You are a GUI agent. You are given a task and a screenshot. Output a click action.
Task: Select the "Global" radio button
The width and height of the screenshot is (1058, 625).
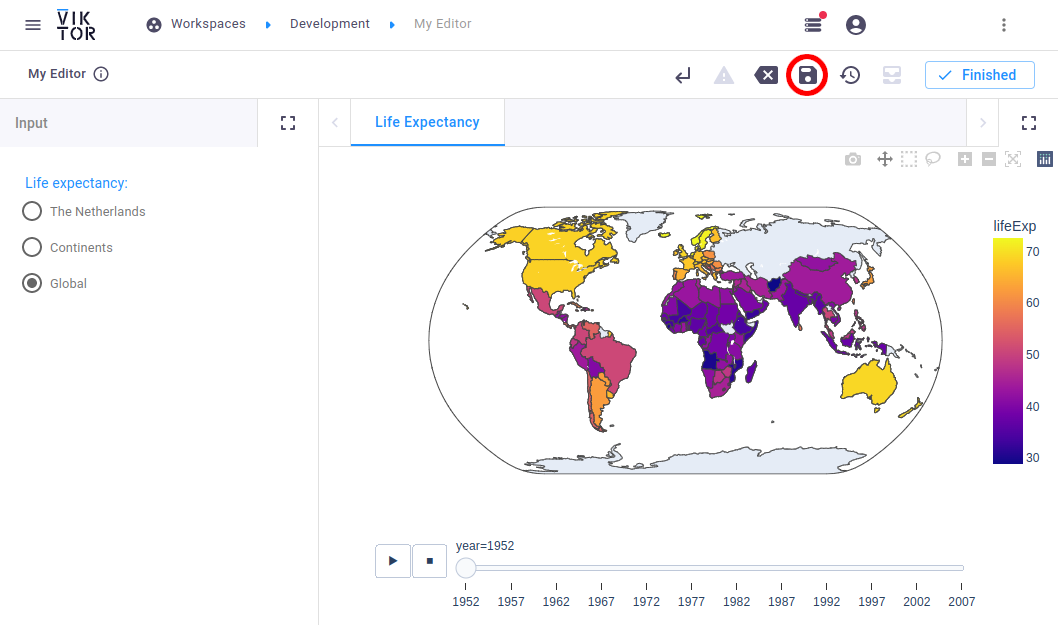pos(32,283)
